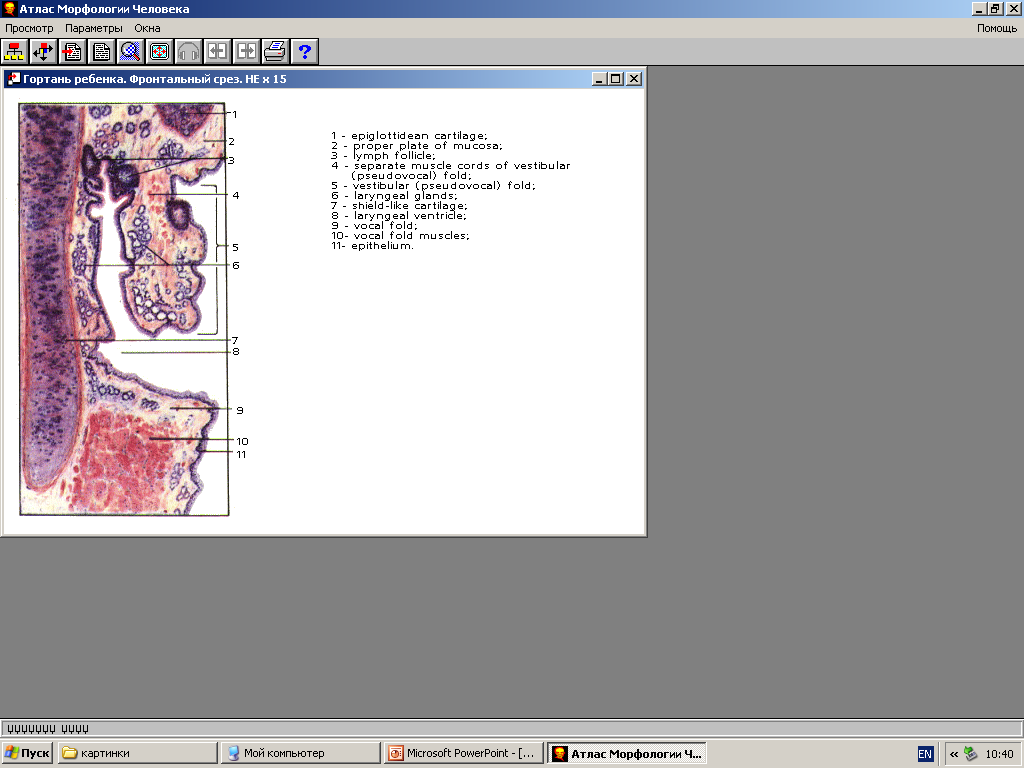Close the Гортань ребенка inner window
The image size is (1024, 768).
click(634, 79)
